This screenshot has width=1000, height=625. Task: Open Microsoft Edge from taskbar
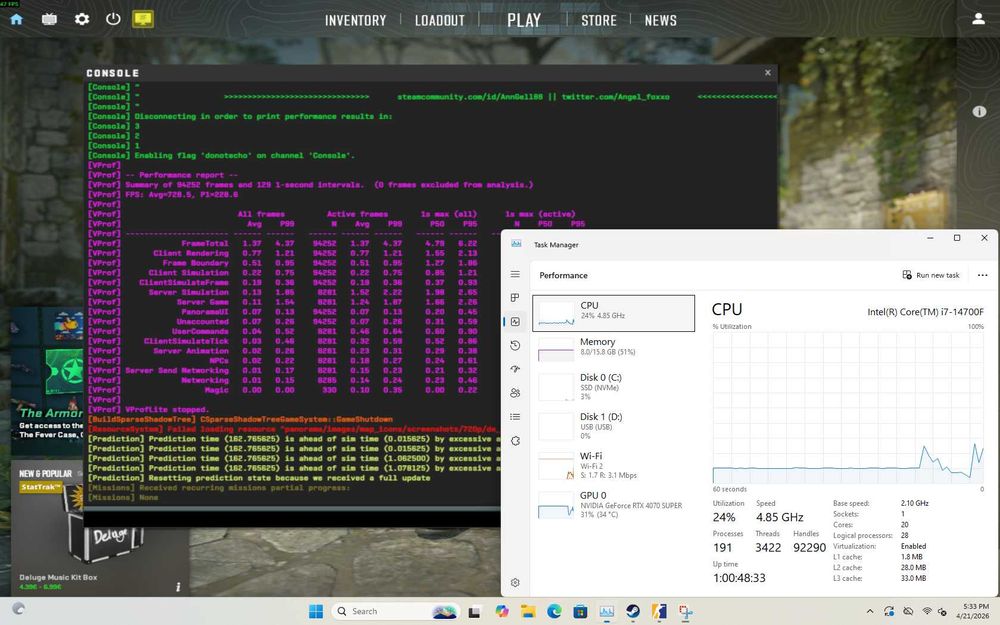(554, 612)
